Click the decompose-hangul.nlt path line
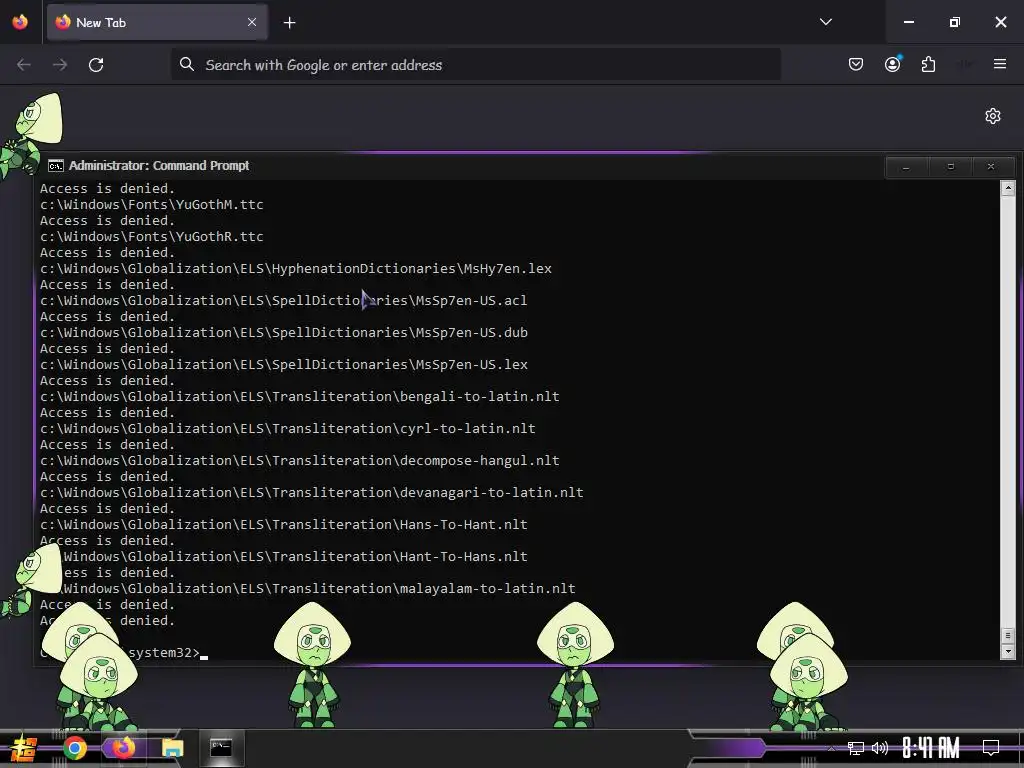 coord(300,460)
